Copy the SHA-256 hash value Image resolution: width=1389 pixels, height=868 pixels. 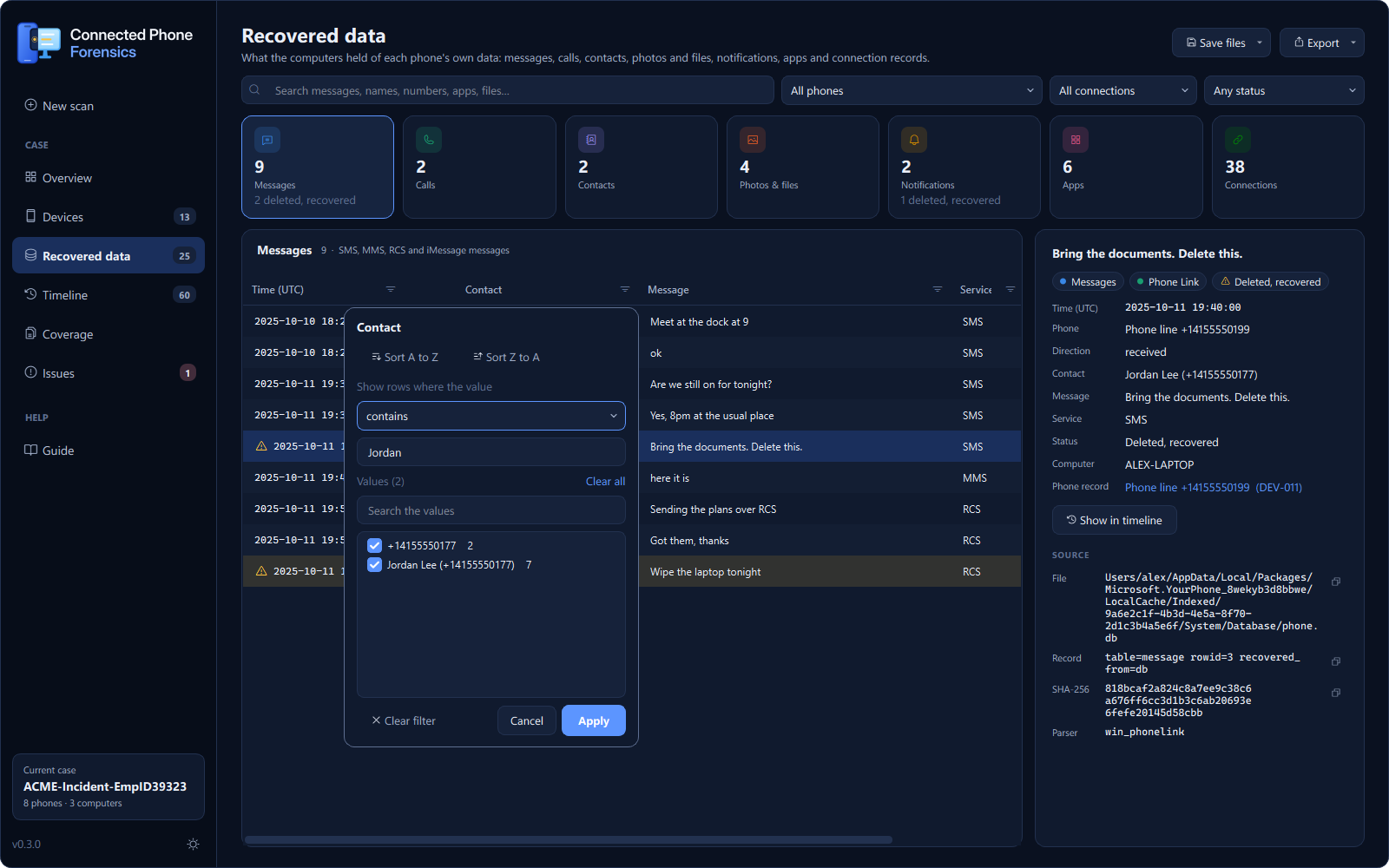pos(1336,693)
